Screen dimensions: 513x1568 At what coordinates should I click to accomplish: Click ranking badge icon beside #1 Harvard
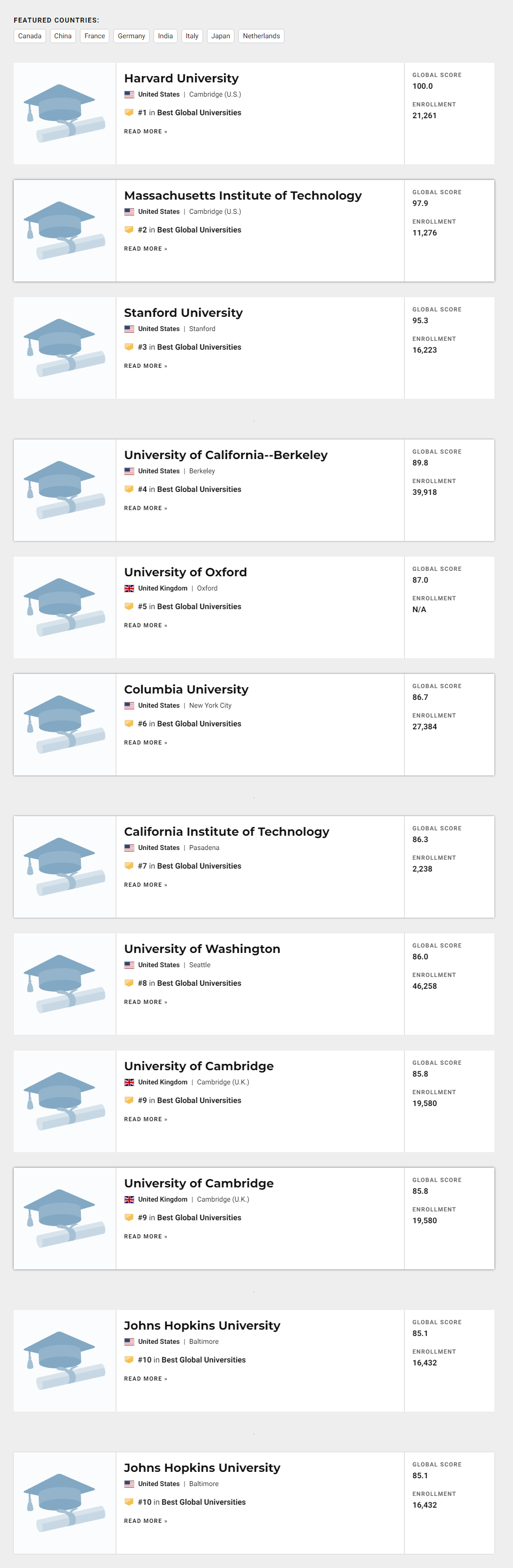pos(129,113)
